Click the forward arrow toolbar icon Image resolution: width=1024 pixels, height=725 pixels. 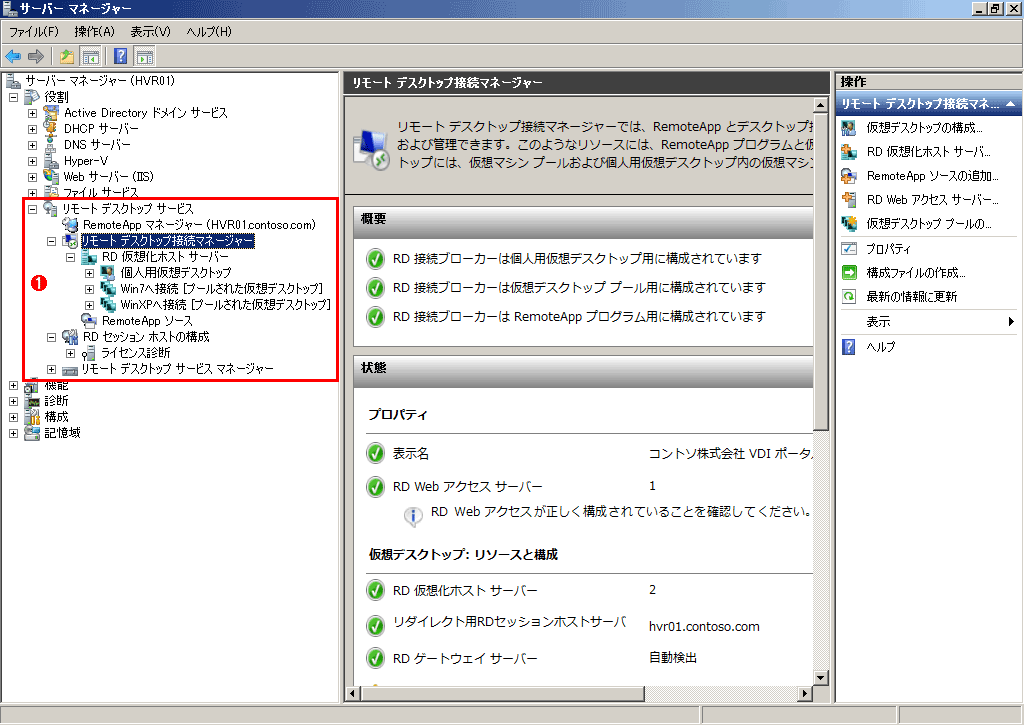(35, 56)
